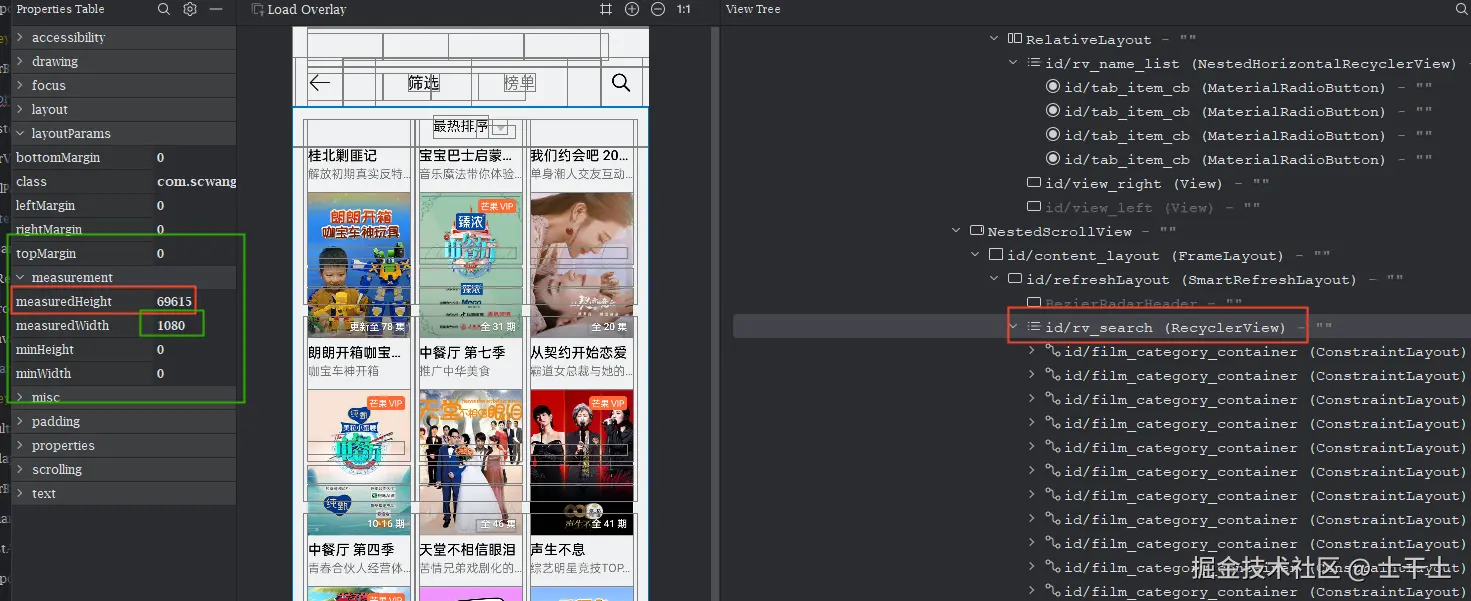
Task: Minimize the Properties Table panel
Action: [x=215, y=9]
